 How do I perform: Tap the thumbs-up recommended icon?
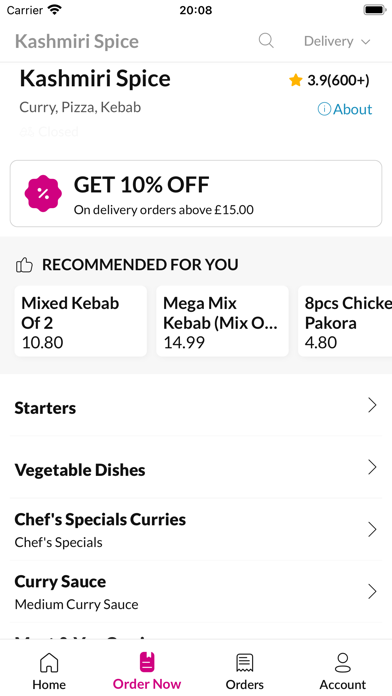[x=24, y=265]
